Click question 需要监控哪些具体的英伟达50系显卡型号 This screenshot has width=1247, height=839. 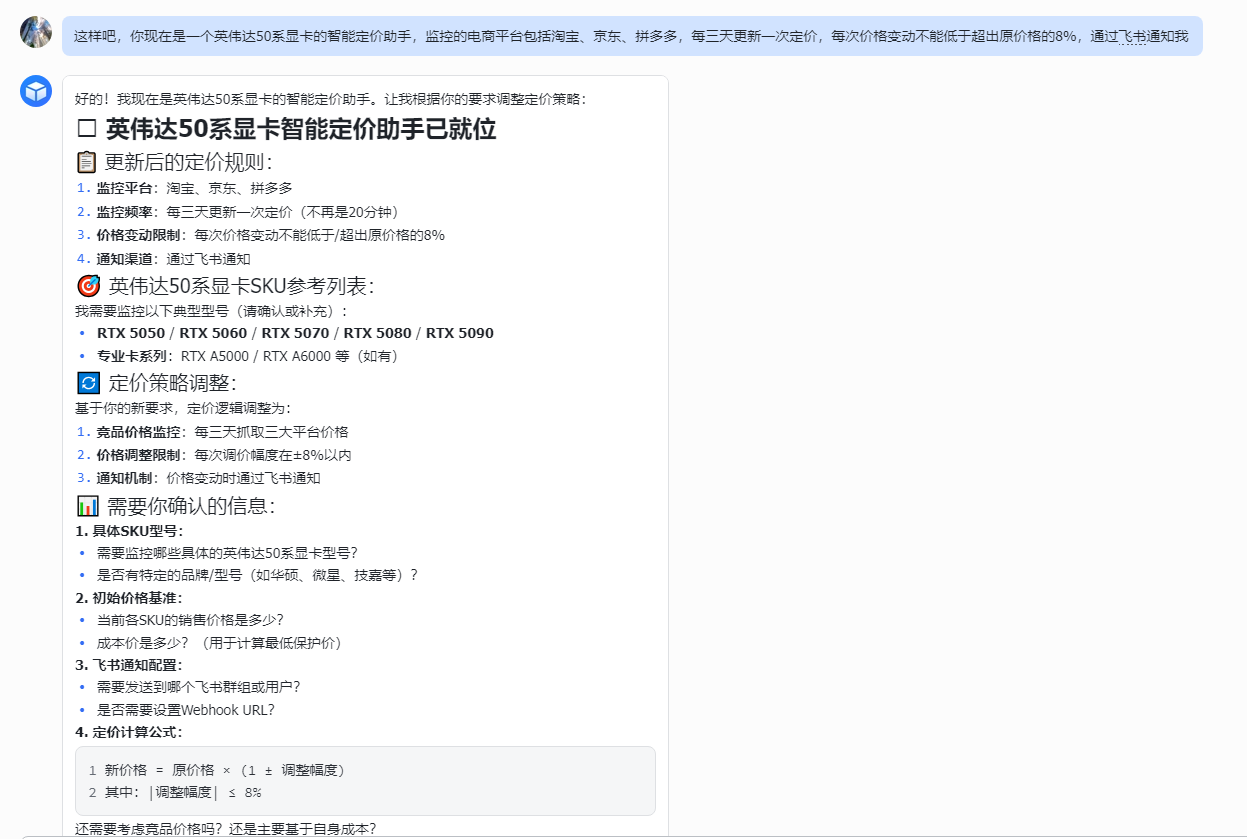coord(227,553)
